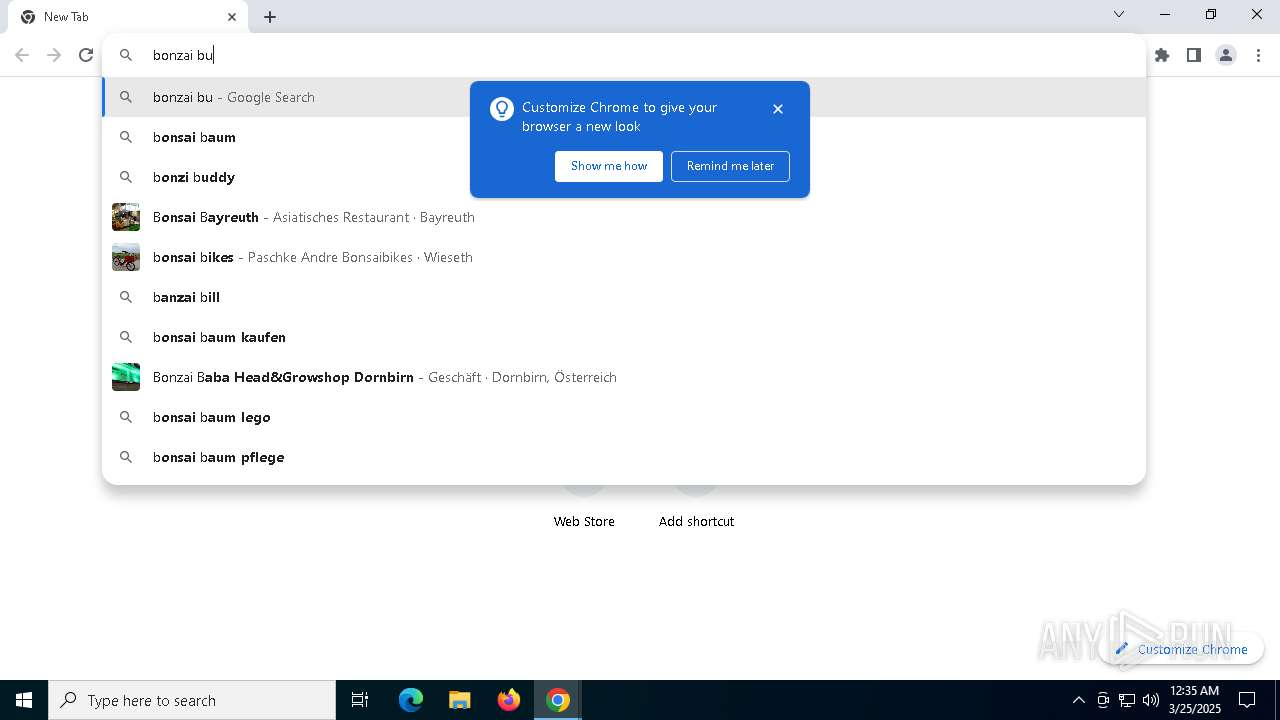
Task: Open the profile avatar icon
Action: pos(1226,56)
